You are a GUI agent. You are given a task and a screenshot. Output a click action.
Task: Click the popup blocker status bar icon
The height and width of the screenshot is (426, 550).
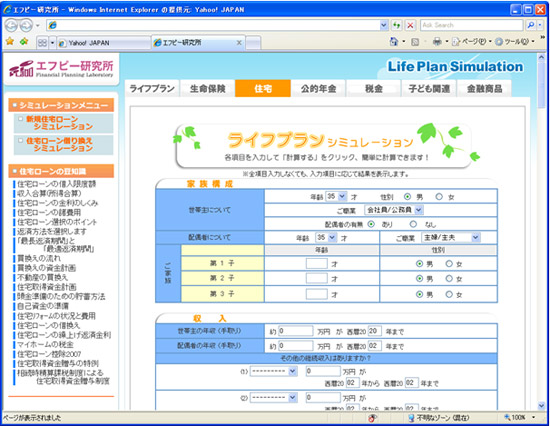(x=372, y=418)
